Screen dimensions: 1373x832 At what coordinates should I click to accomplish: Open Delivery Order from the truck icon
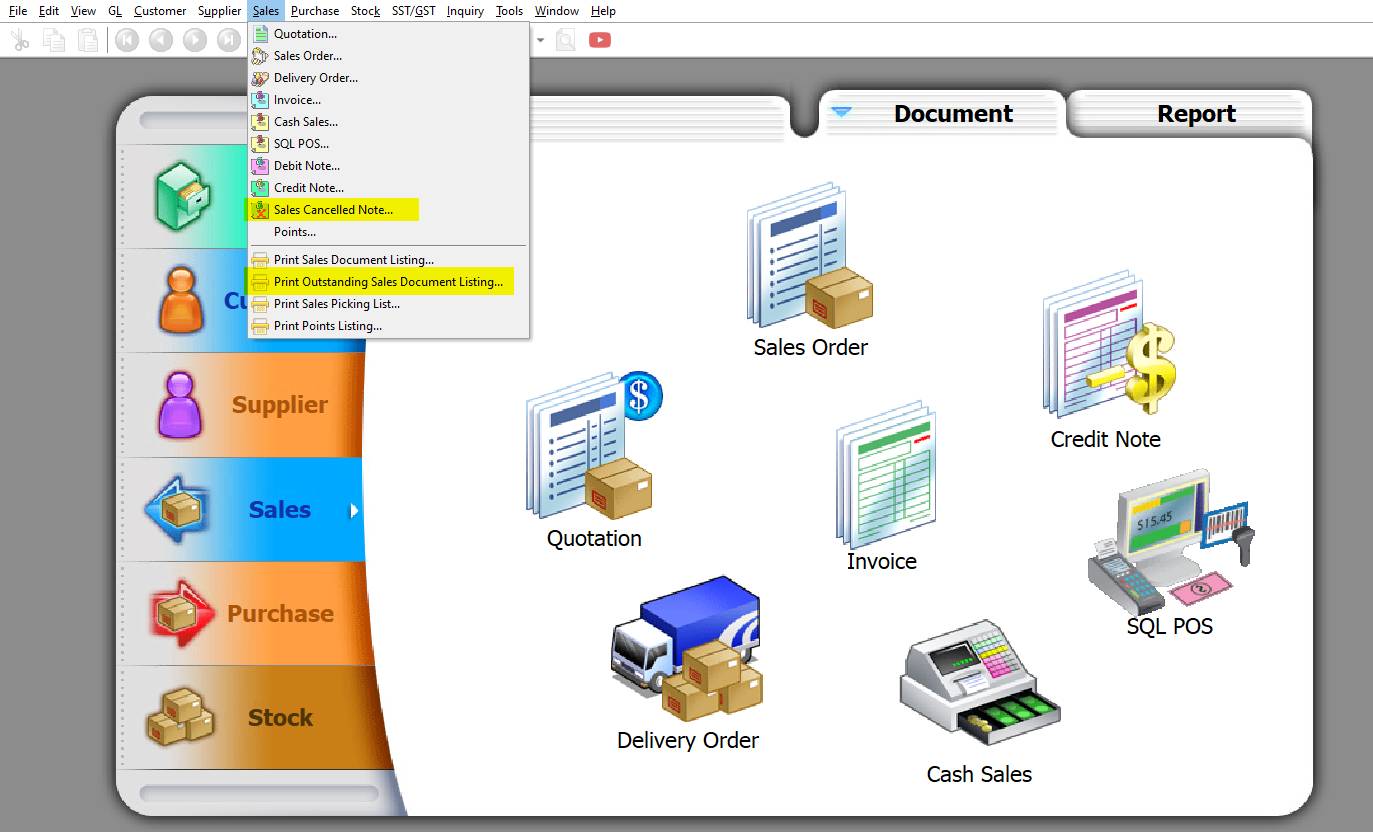[x=686, y=650]
